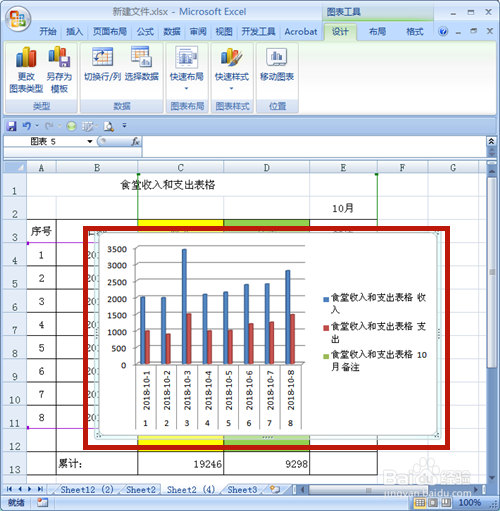Open Select Data dialog icon
The width and height of the screenshot is (500, 511).
click(x=142, y=57)
